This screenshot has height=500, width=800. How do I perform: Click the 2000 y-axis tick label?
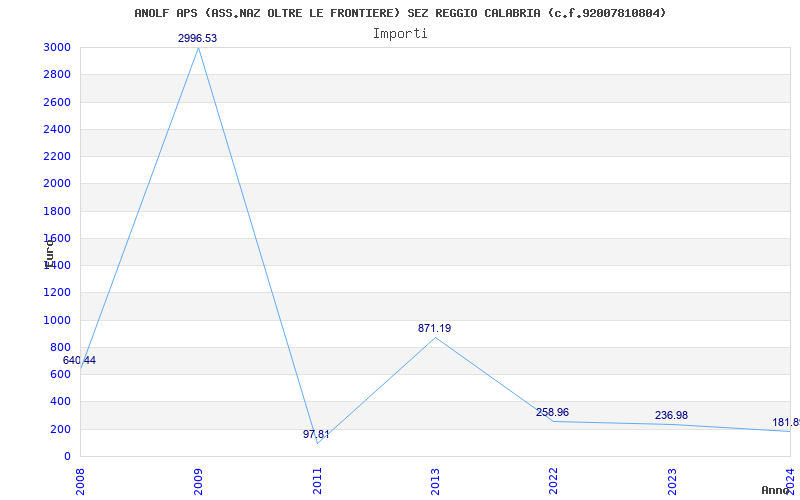point(57,184)
